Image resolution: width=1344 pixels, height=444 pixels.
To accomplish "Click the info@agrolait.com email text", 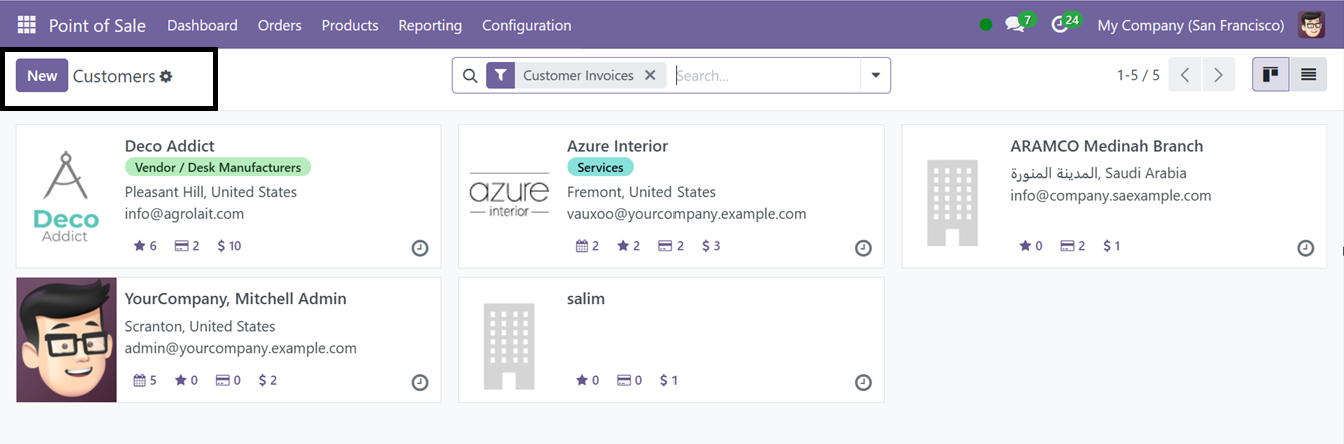I will 184,214.
